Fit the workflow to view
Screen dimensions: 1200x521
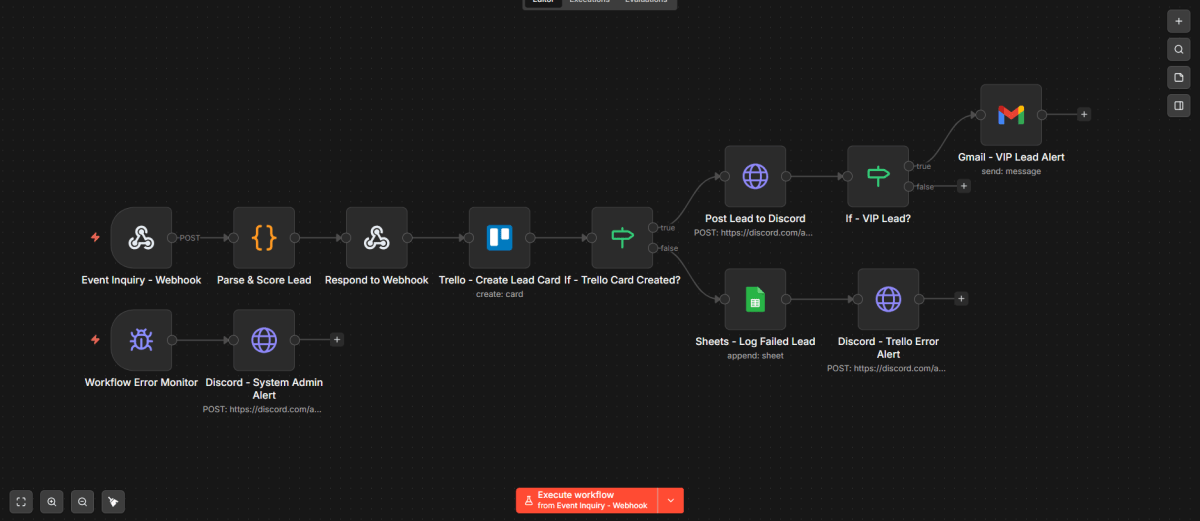21,501
